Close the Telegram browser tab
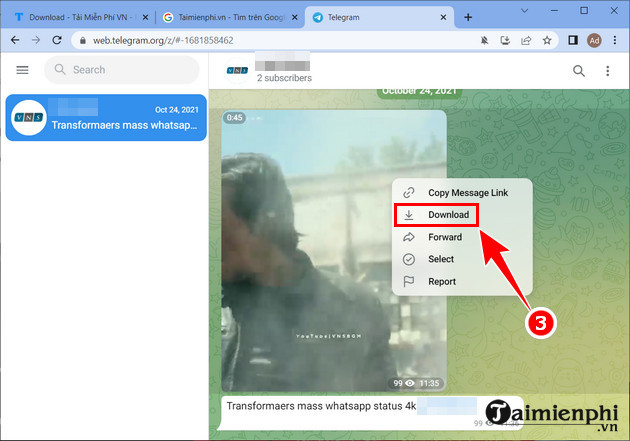Viewport: 630px width, 441px height. point(443,17)
